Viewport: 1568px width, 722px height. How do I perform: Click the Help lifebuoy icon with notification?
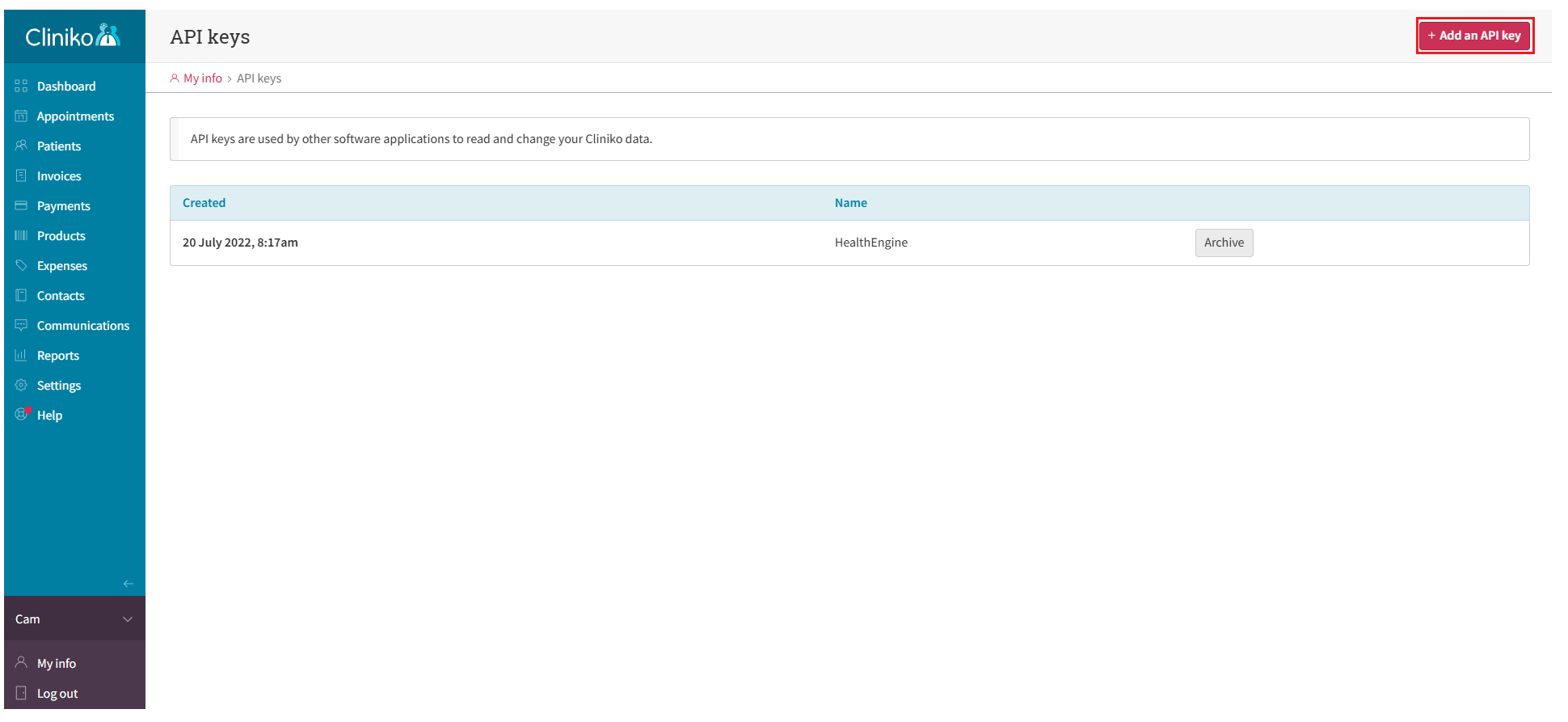click(22, 415)
